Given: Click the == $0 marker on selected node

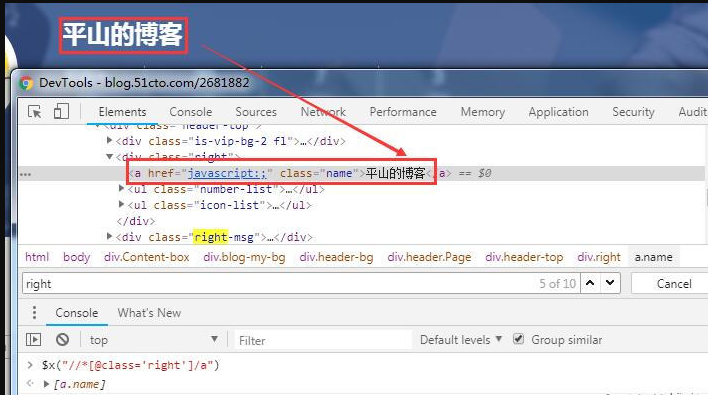Looking at the screenshot, I should click(x=475, y=173).
